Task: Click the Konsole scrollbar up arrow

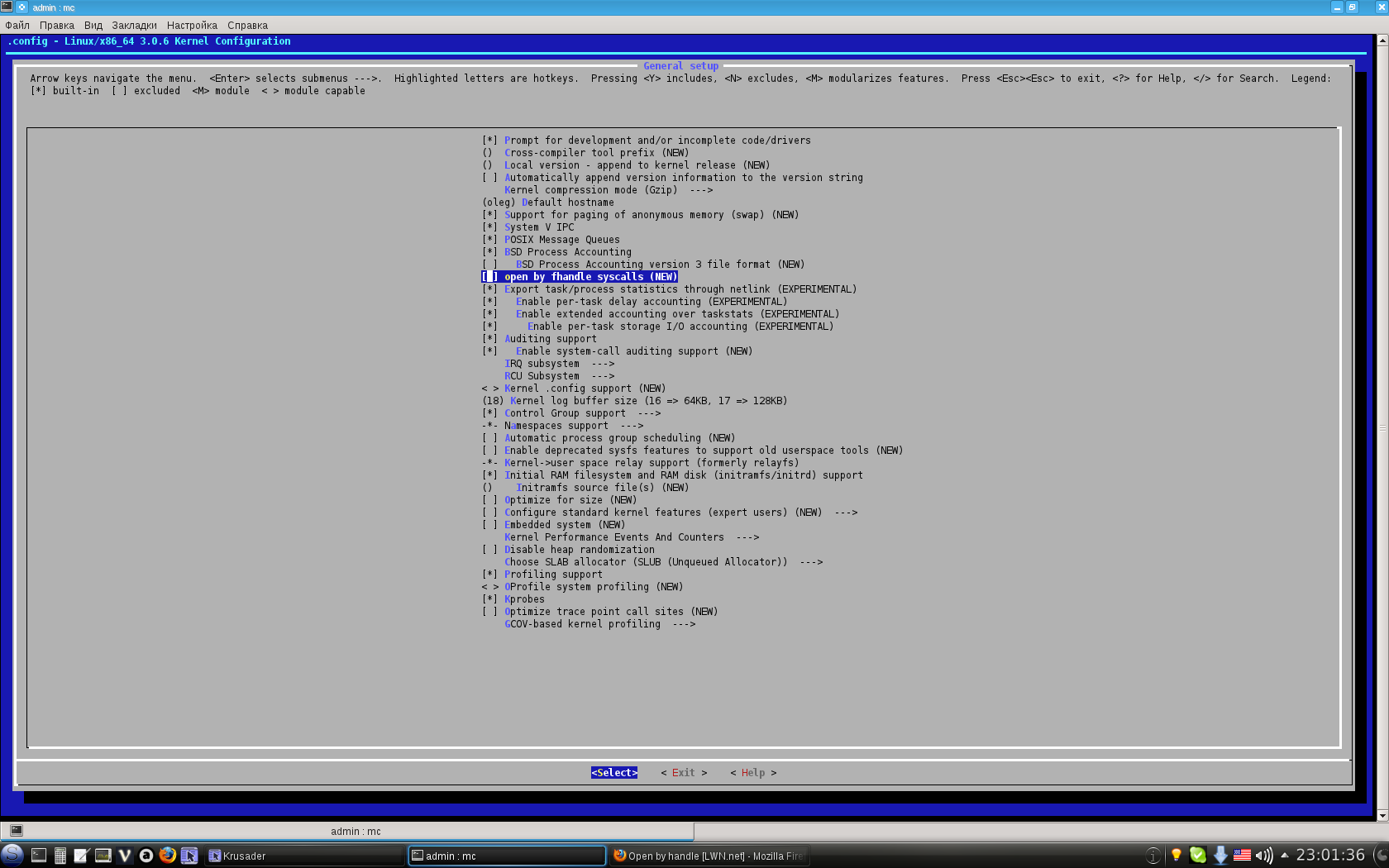Action: pos(1382,39)
